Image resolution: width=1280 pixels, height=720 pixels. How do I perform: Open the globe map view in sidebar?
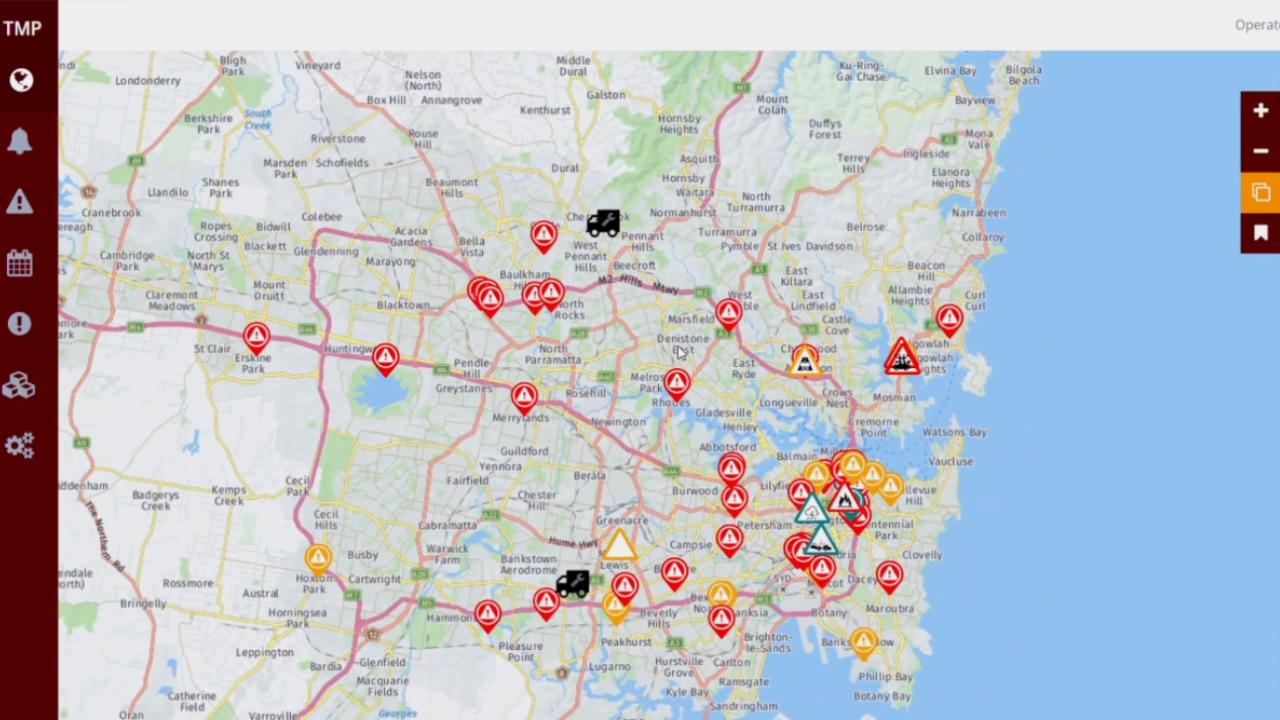21,80
